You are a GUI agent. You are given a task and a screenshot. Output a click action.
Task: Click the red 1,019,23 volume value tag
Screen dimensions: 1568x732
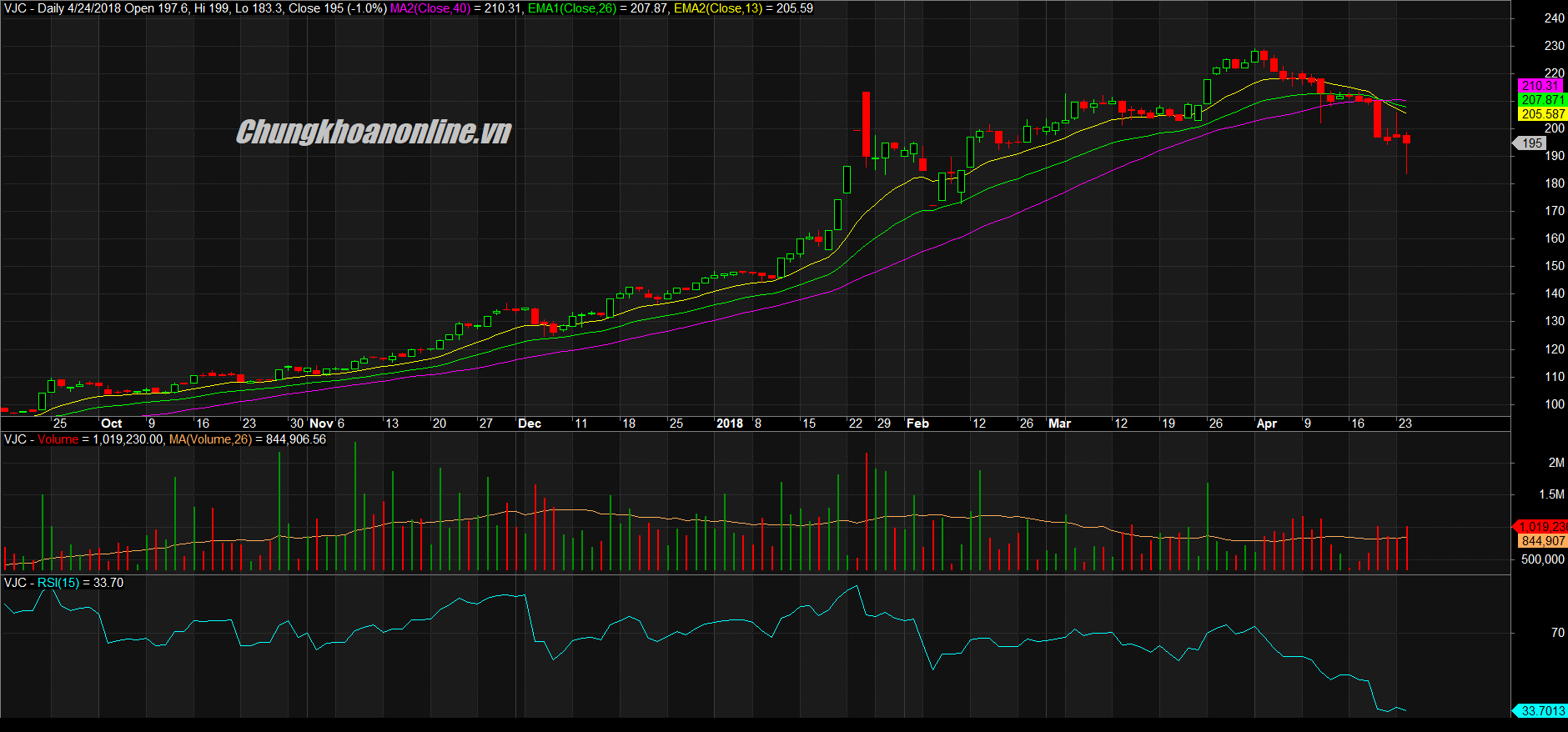[x=1541, y=527]
